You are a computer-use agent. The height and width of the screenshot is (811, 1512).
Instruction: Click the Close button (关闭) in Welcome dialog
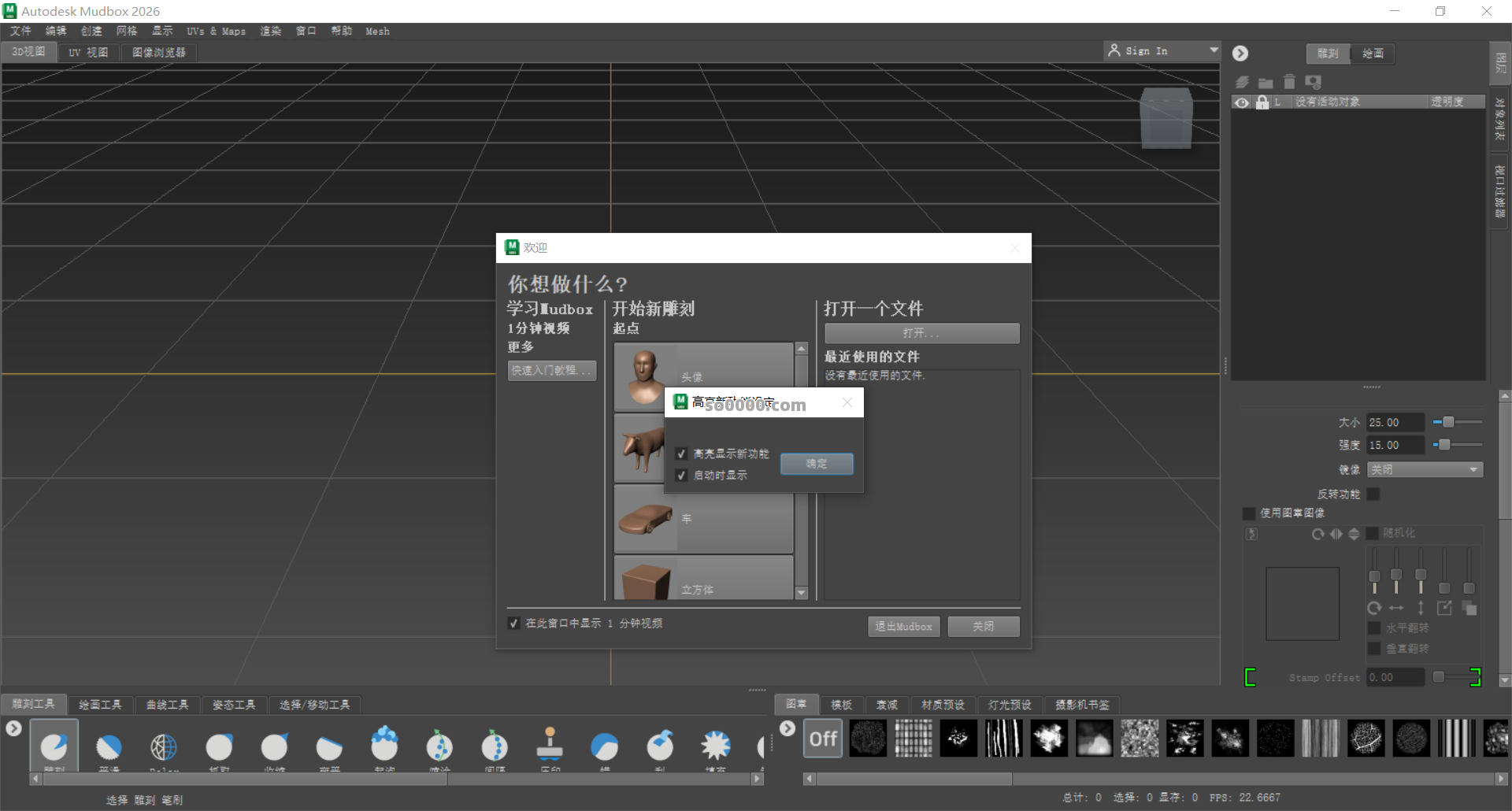coord(984,626)
